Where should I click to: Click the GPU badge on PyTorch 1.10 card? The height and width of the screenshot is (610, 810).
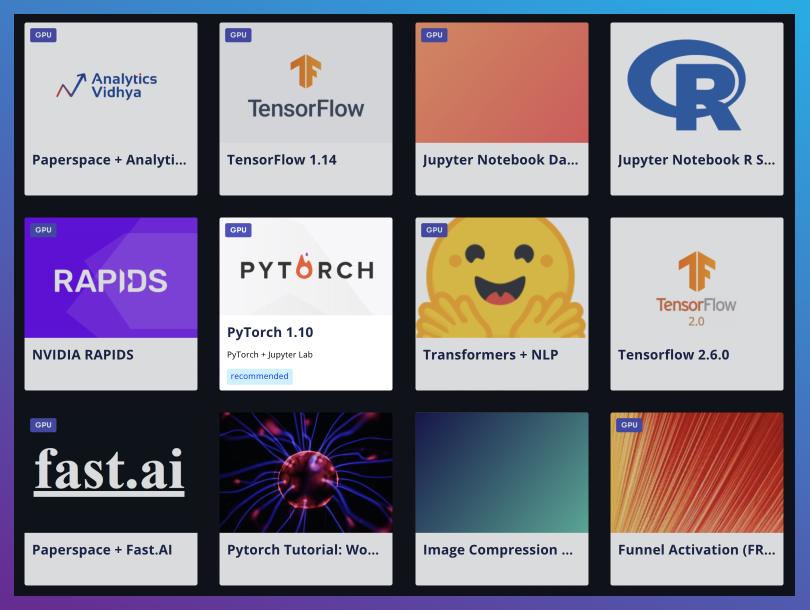(238, 230)
